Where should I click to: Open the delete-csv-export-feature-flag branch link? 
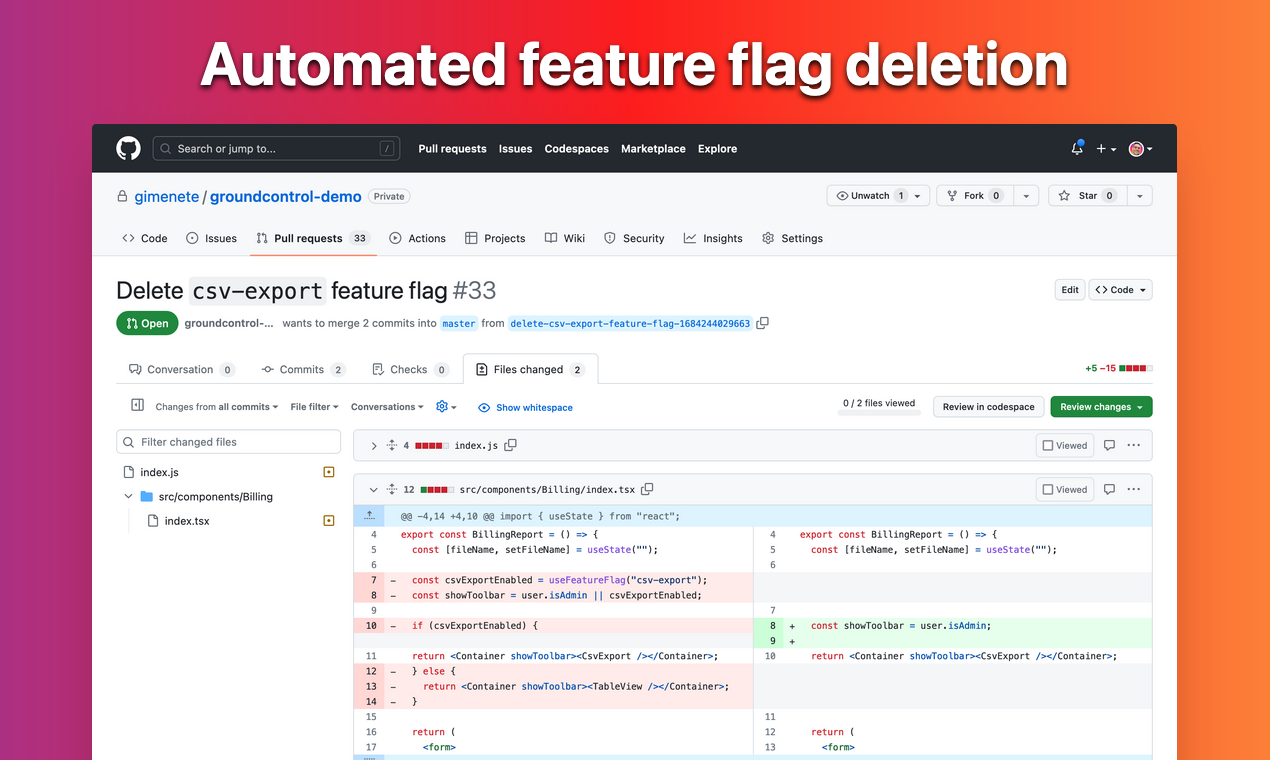tap(630, 324)
